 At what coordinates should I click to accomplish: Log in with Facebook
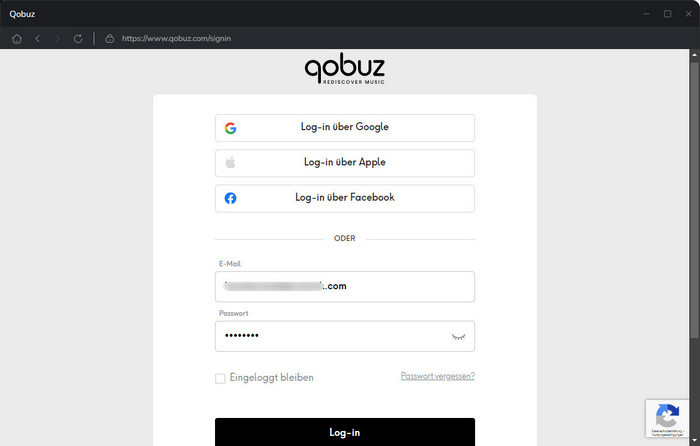pos(345,198)
